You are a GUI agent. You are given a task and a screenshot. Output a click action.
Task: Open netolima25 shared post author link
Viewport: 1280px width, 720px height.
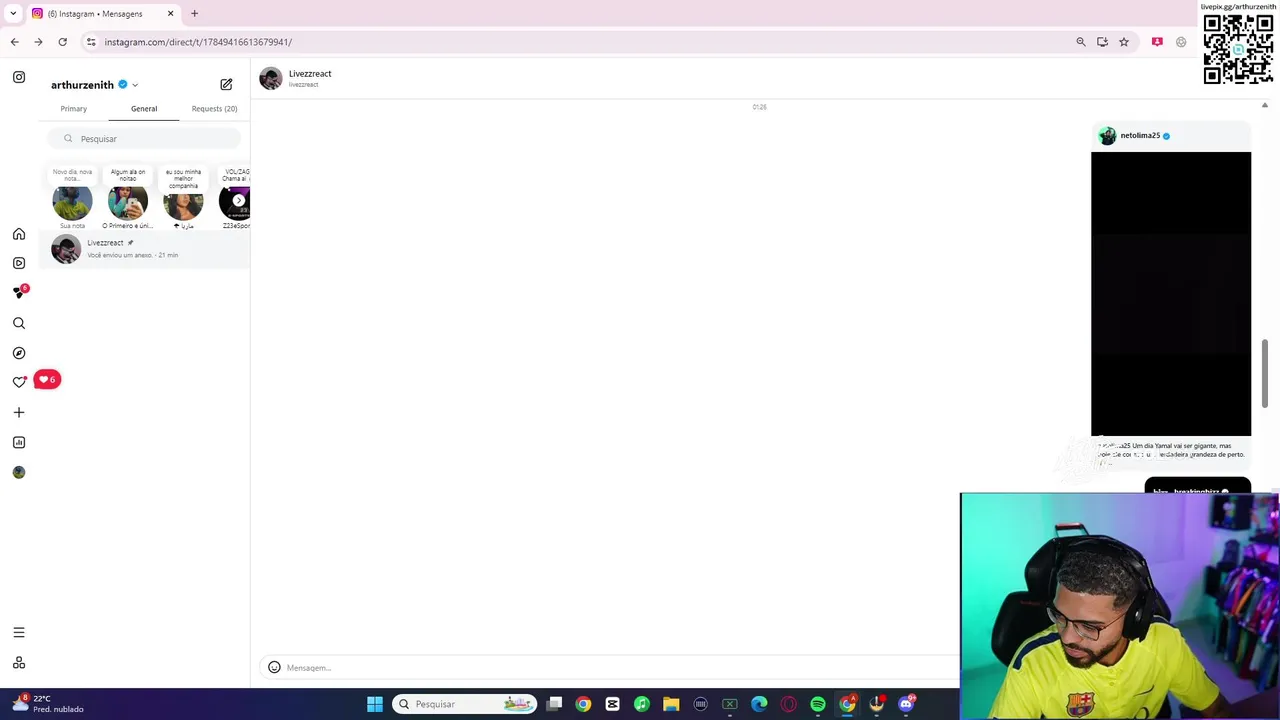coord(1140,135)
